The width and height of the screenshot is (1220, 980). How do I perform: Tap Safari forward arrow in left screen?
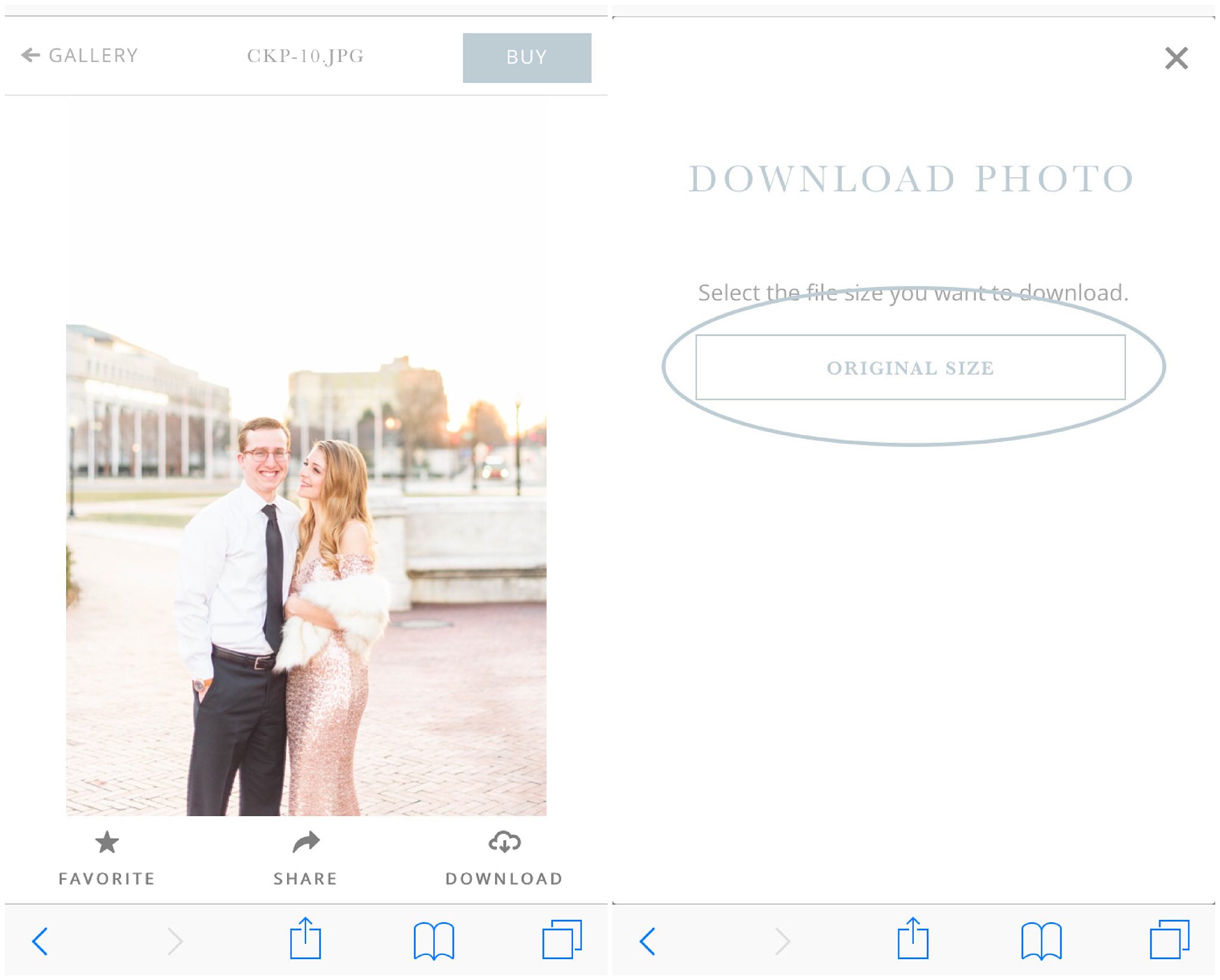tap(175, 941)
